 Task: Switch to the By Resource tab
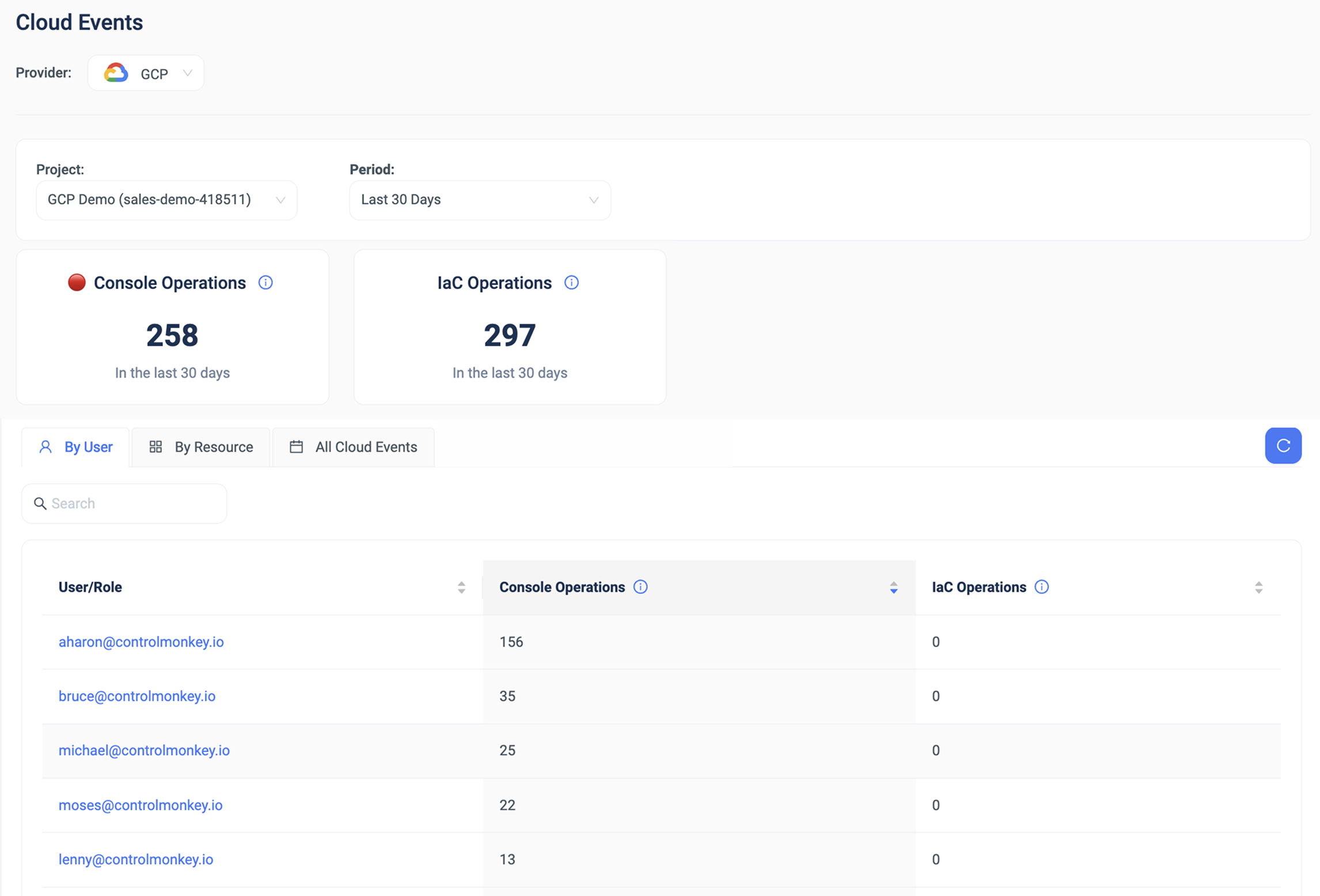[x=201, y=447]
